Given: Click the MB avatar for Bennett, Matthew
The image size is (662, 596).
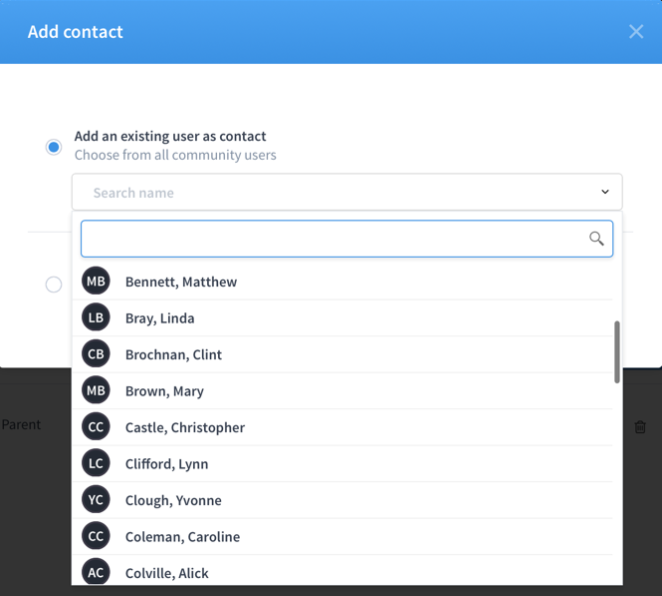Looking at the screenshot, I should pos(96,281).
